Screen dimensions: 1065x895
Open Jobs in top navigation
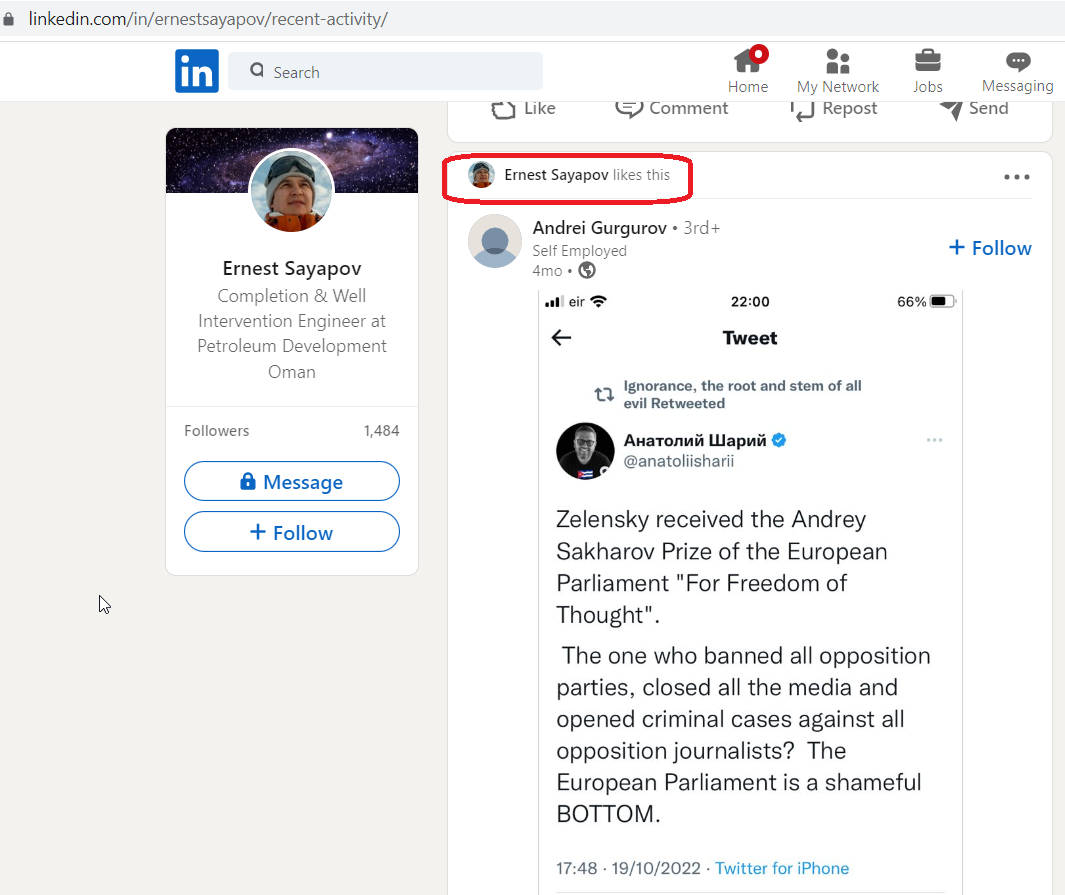coord(927,71)
